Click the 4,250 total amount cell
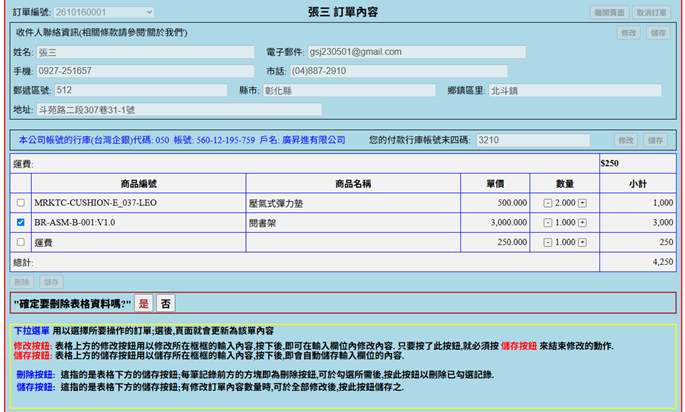 [x=638, y=262]
